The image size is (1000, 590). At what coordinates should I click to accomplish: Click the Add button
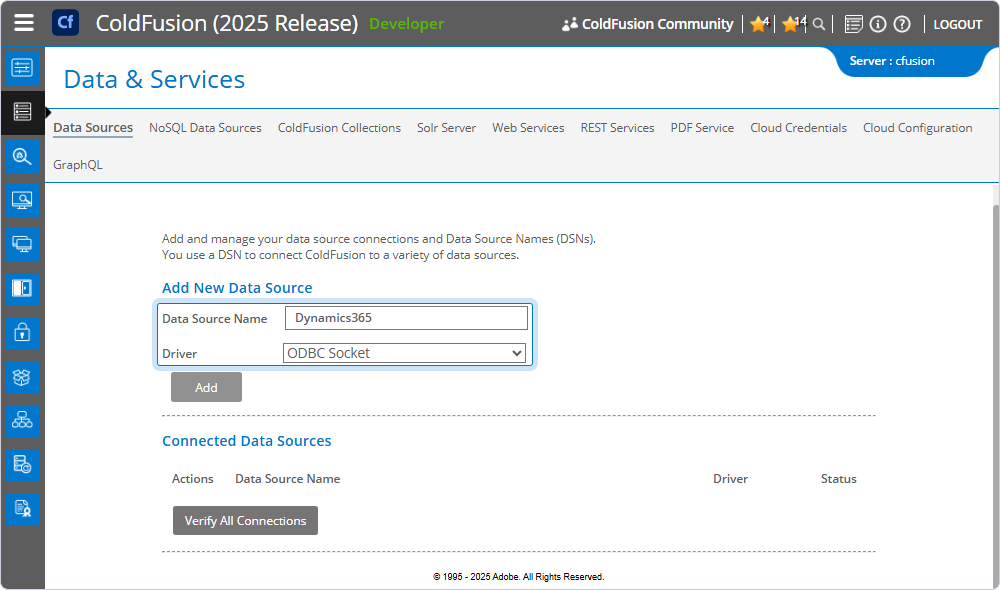[206, 387]
